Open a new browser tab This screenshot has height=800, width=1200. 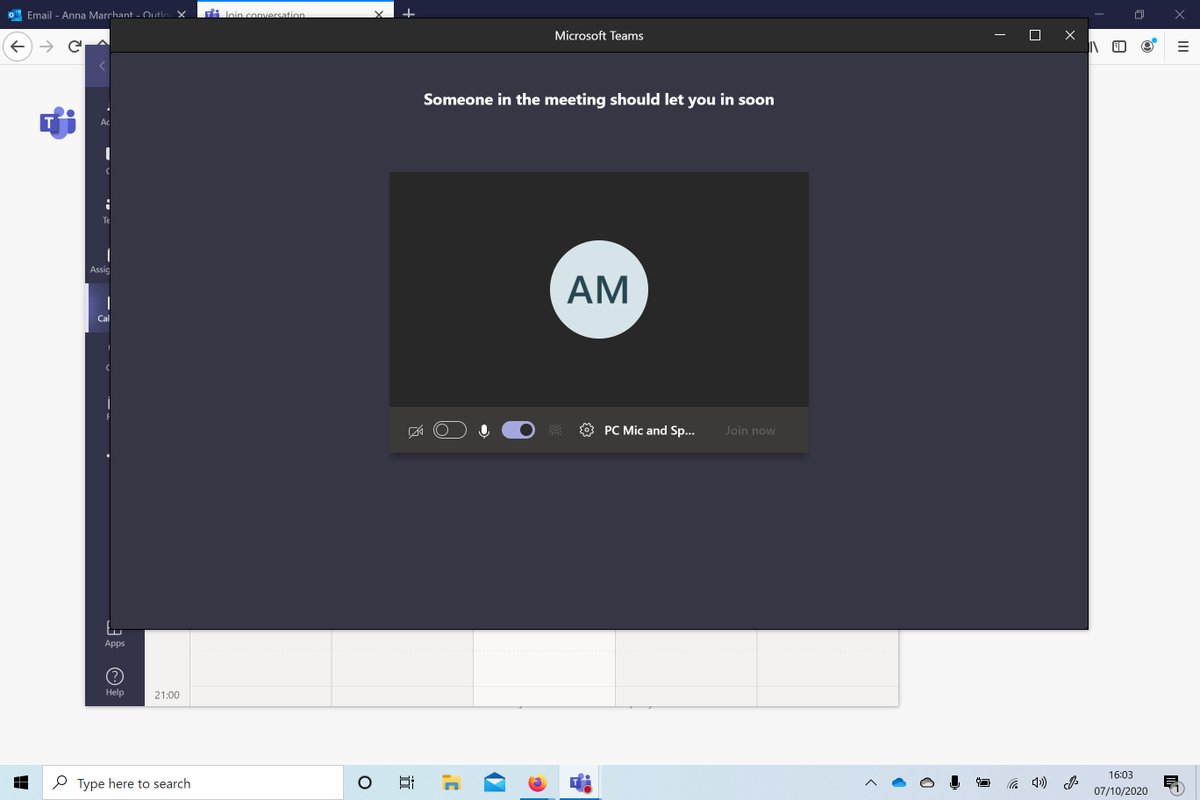[x=409, y=14]
